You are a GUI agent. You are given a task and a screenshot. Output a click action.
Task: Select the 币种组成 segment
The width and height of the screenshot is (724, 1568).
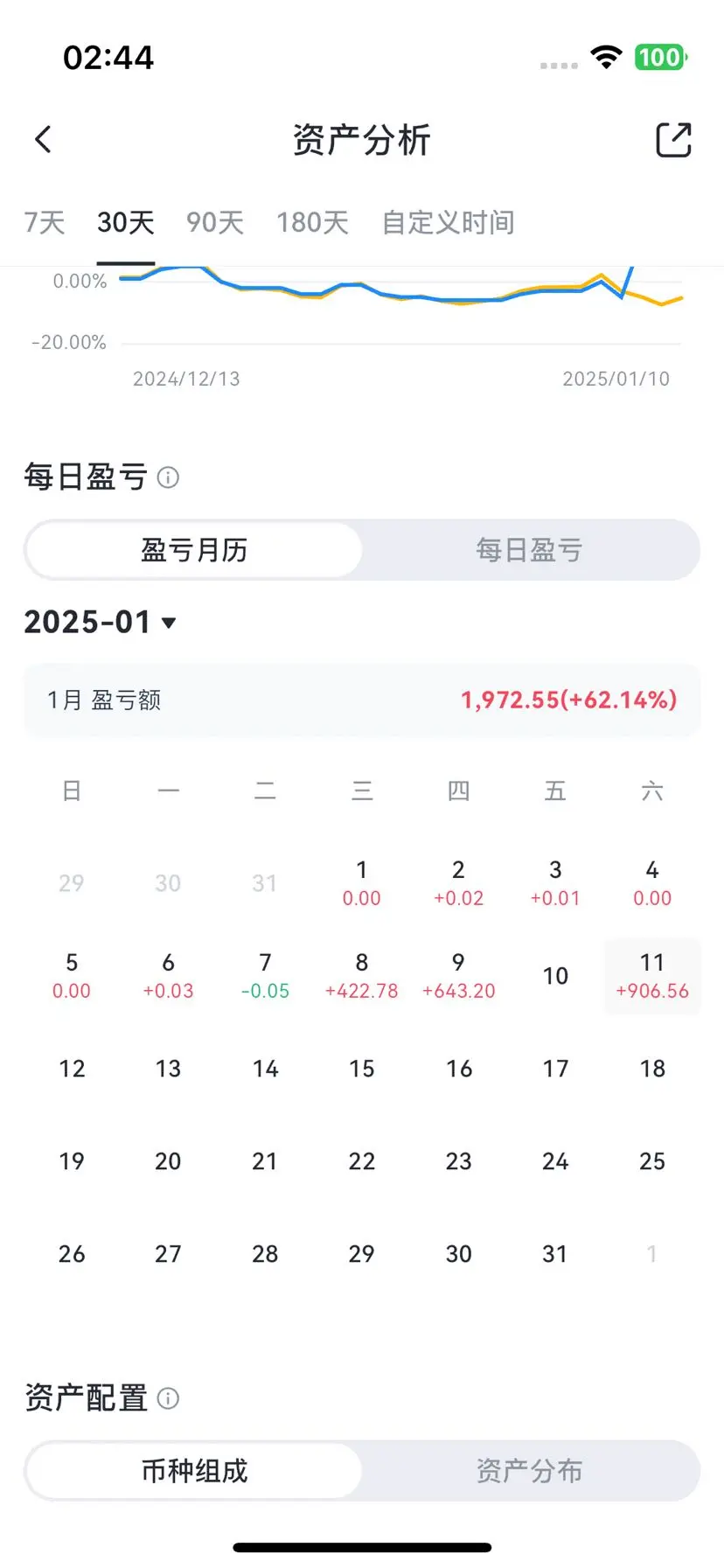click(194, 1471)
